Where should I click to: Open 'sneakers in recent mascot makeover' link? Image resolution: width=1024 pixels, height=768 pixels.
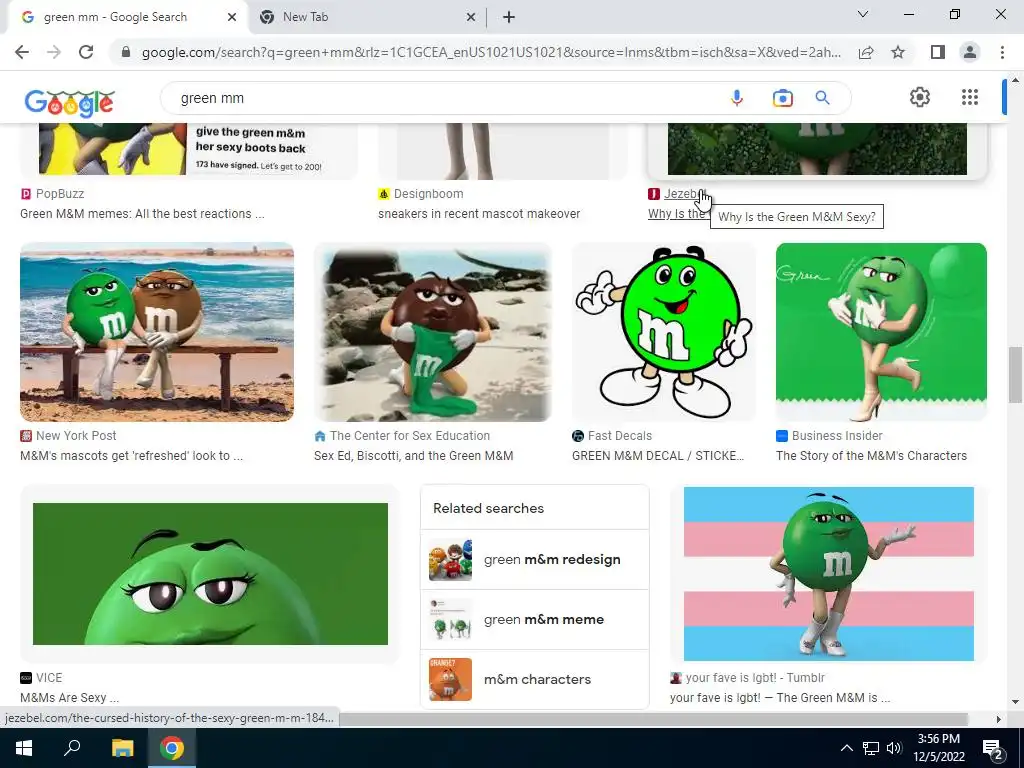(x=479, y=214)
